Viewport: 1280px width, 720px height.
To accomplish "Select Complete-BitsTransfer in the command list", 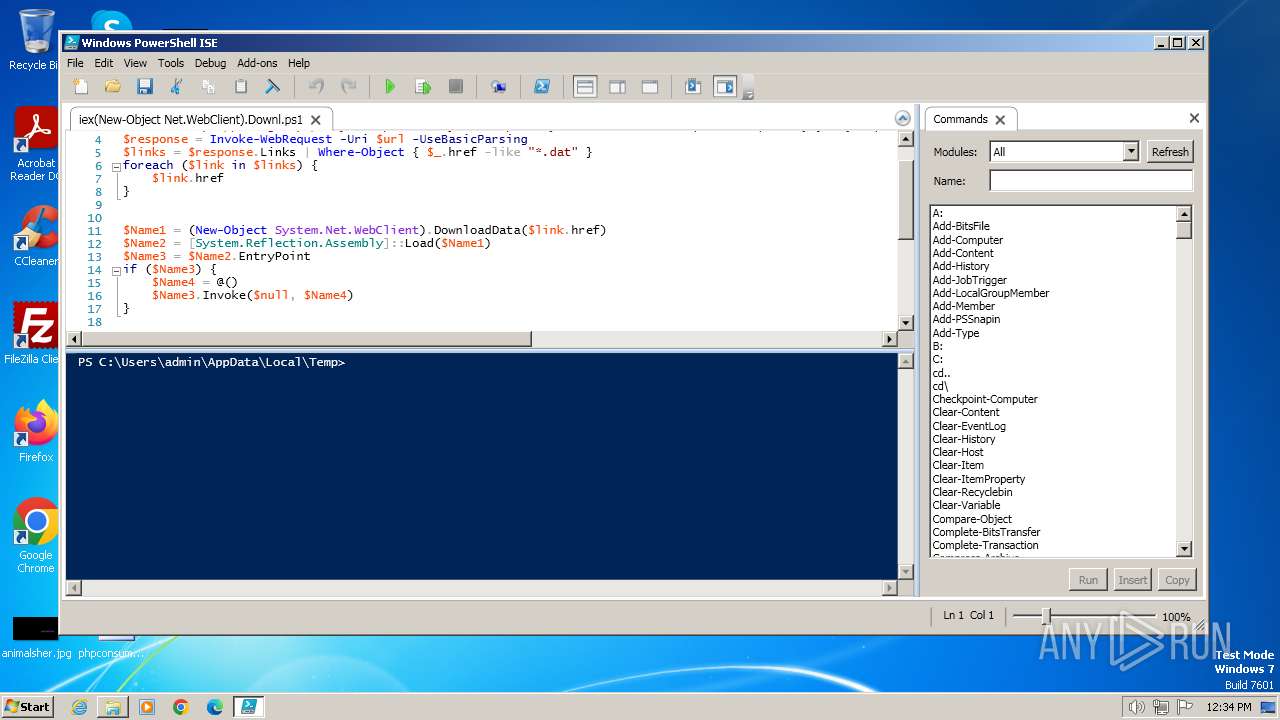I will [x=986, y=532].
